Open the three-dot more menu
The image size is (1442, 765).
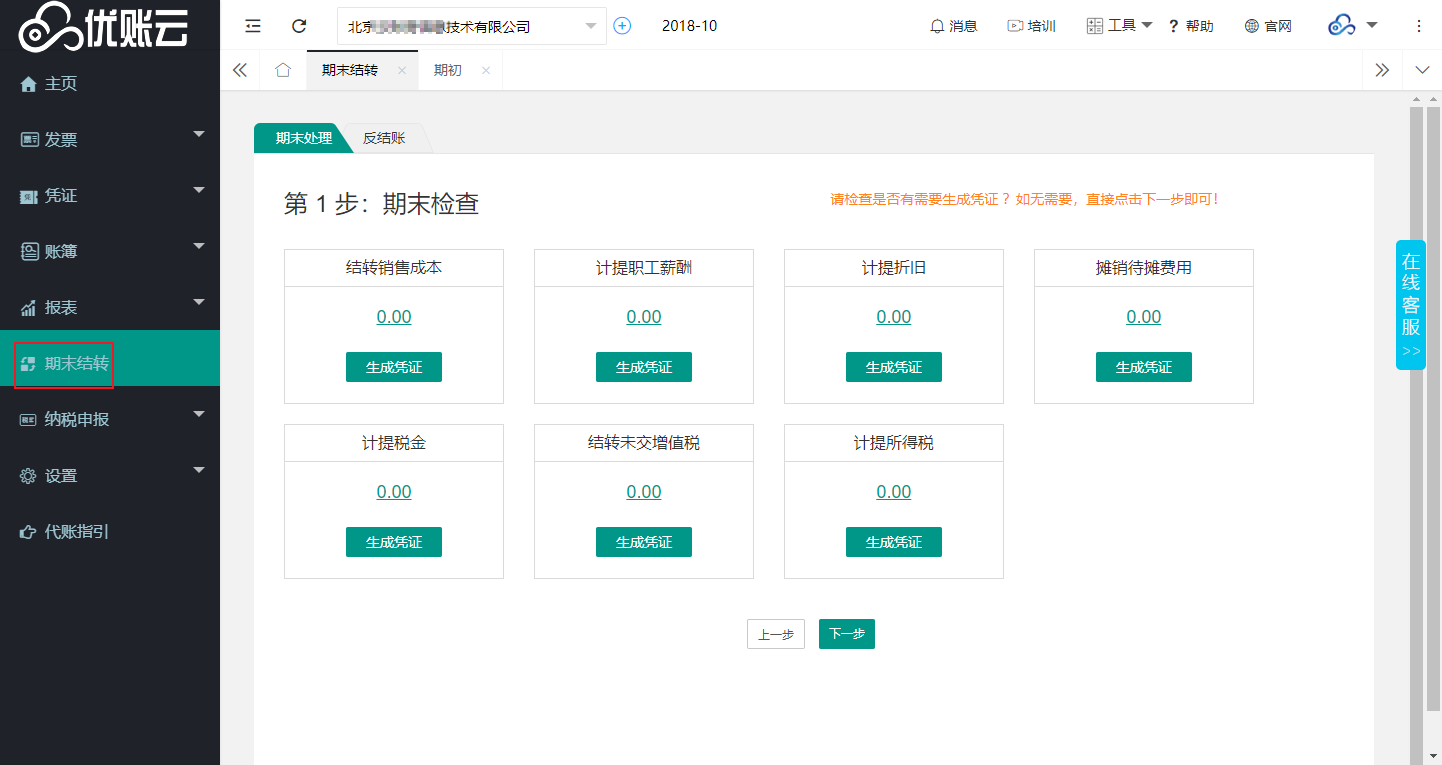pyautogui.click(x=1418, y=26)
